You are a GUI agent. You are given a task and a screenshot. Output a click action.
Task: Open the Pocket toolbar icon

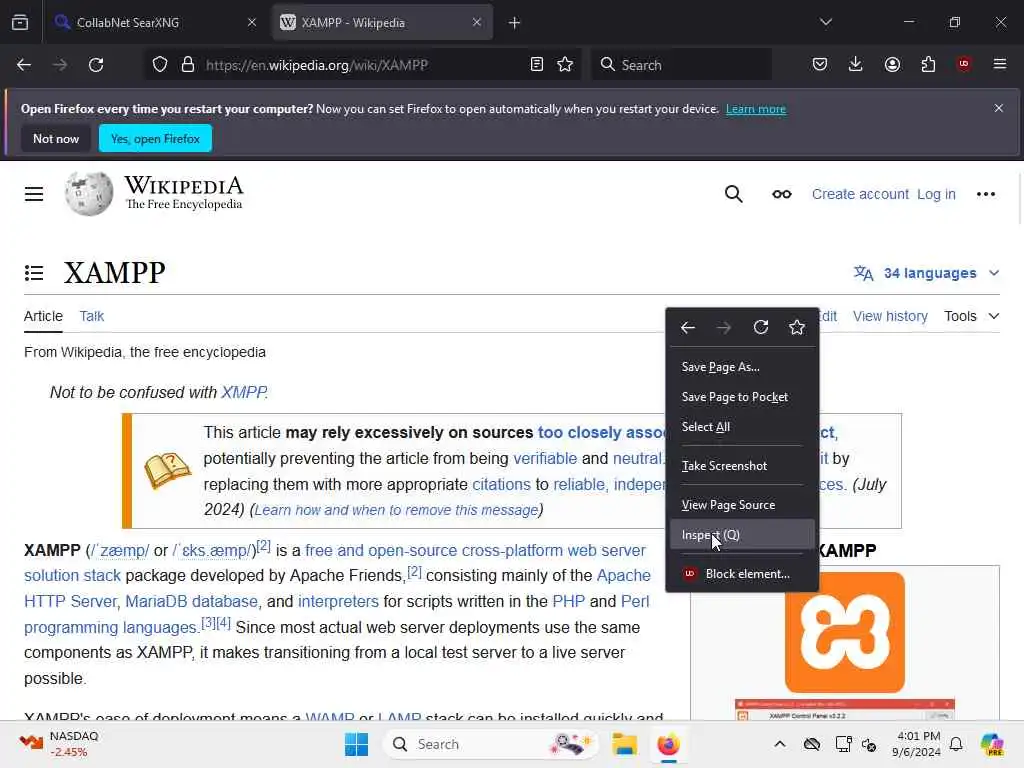(820, 64)
